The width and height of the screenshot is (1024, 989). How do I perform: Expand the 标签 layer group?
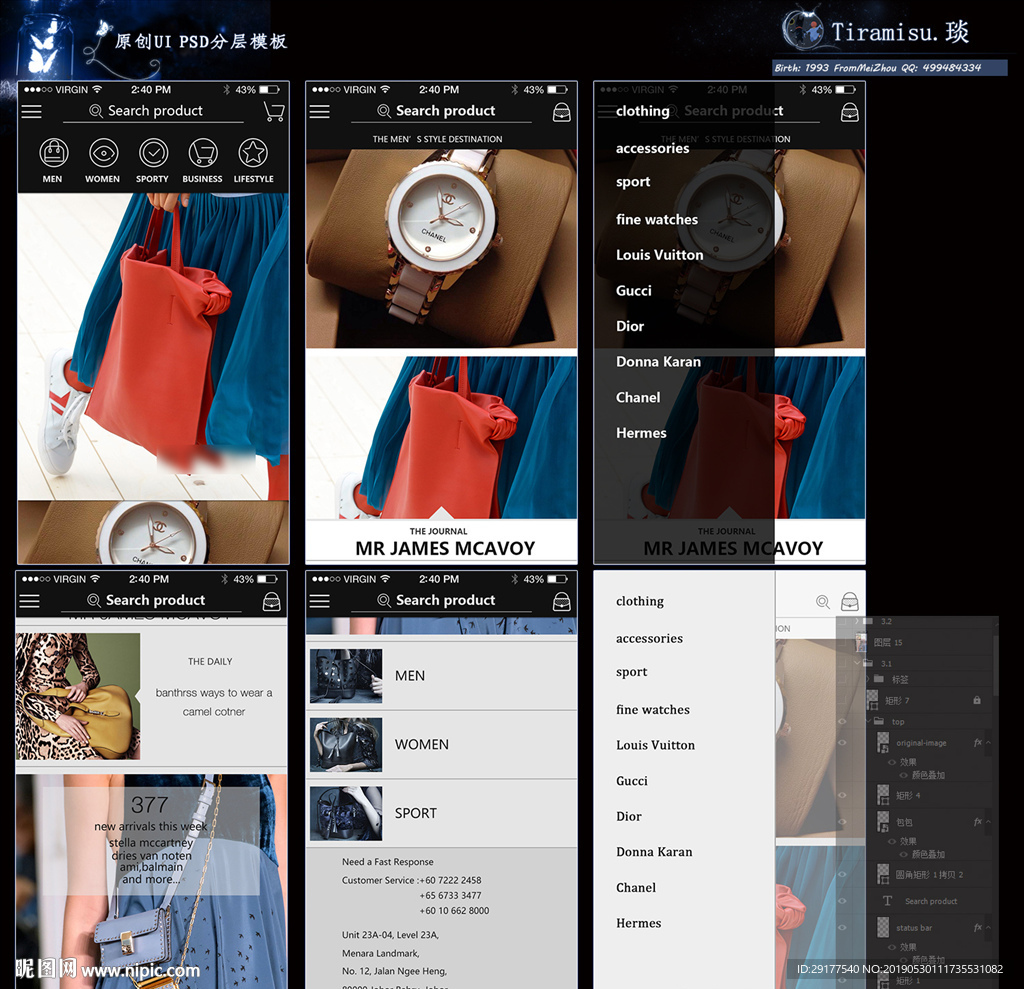[869, 679]
